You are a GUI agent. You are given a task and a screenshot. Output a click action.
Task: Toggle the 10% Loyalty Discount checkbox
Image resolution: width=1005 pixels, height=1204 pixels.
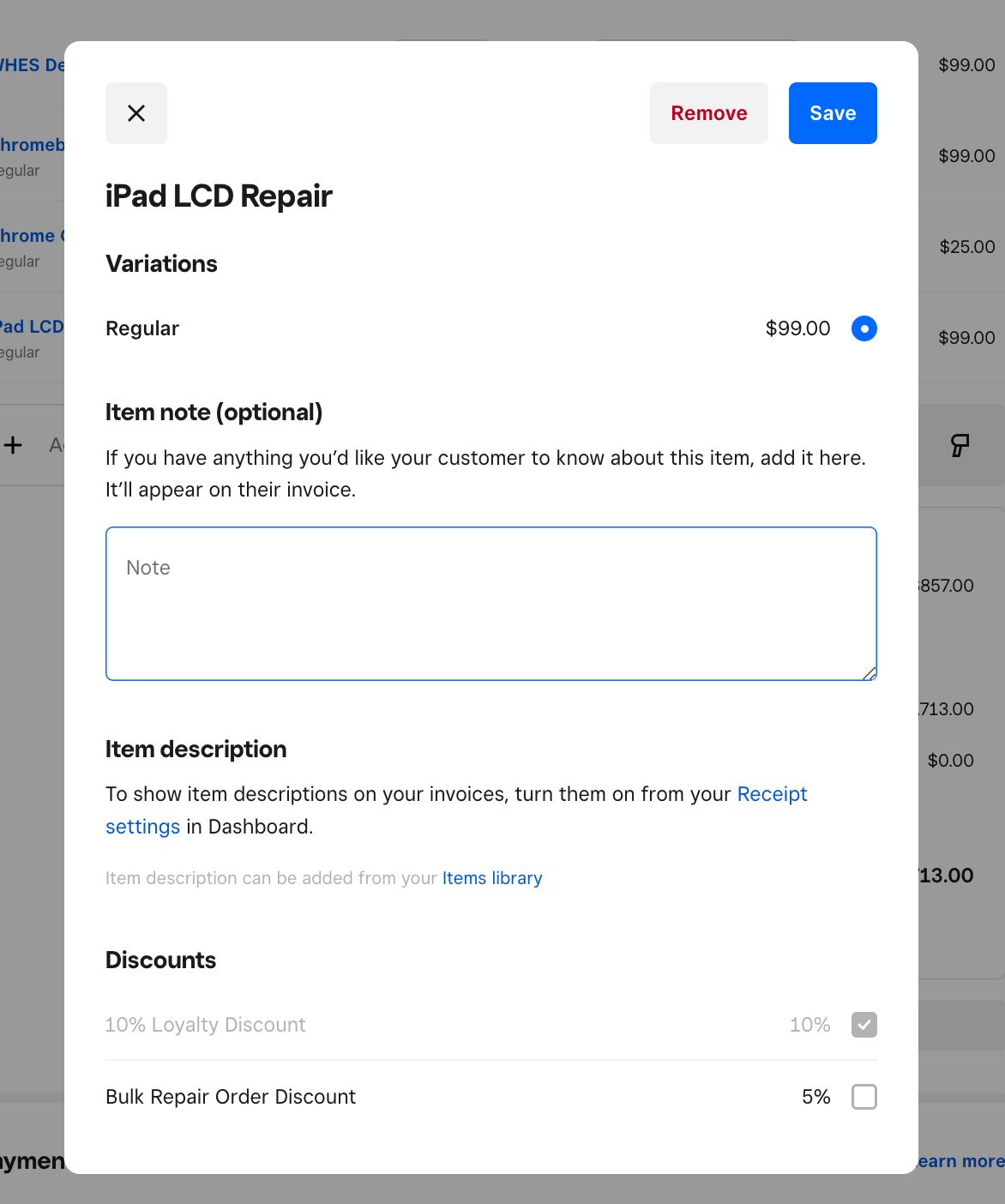(864, 1025)
